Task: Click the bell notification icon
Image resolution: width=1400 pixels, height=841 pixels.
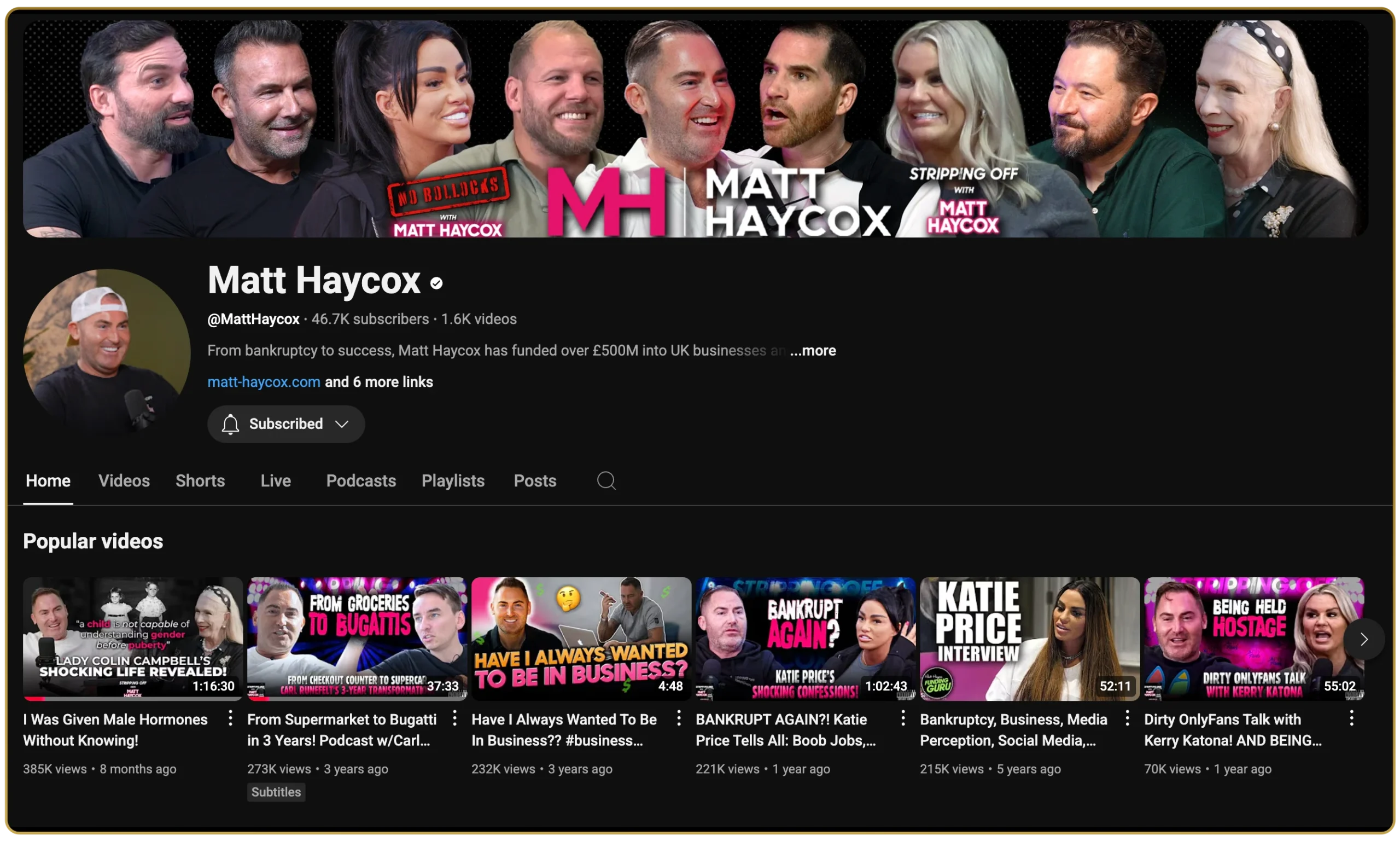Action: 230,424
